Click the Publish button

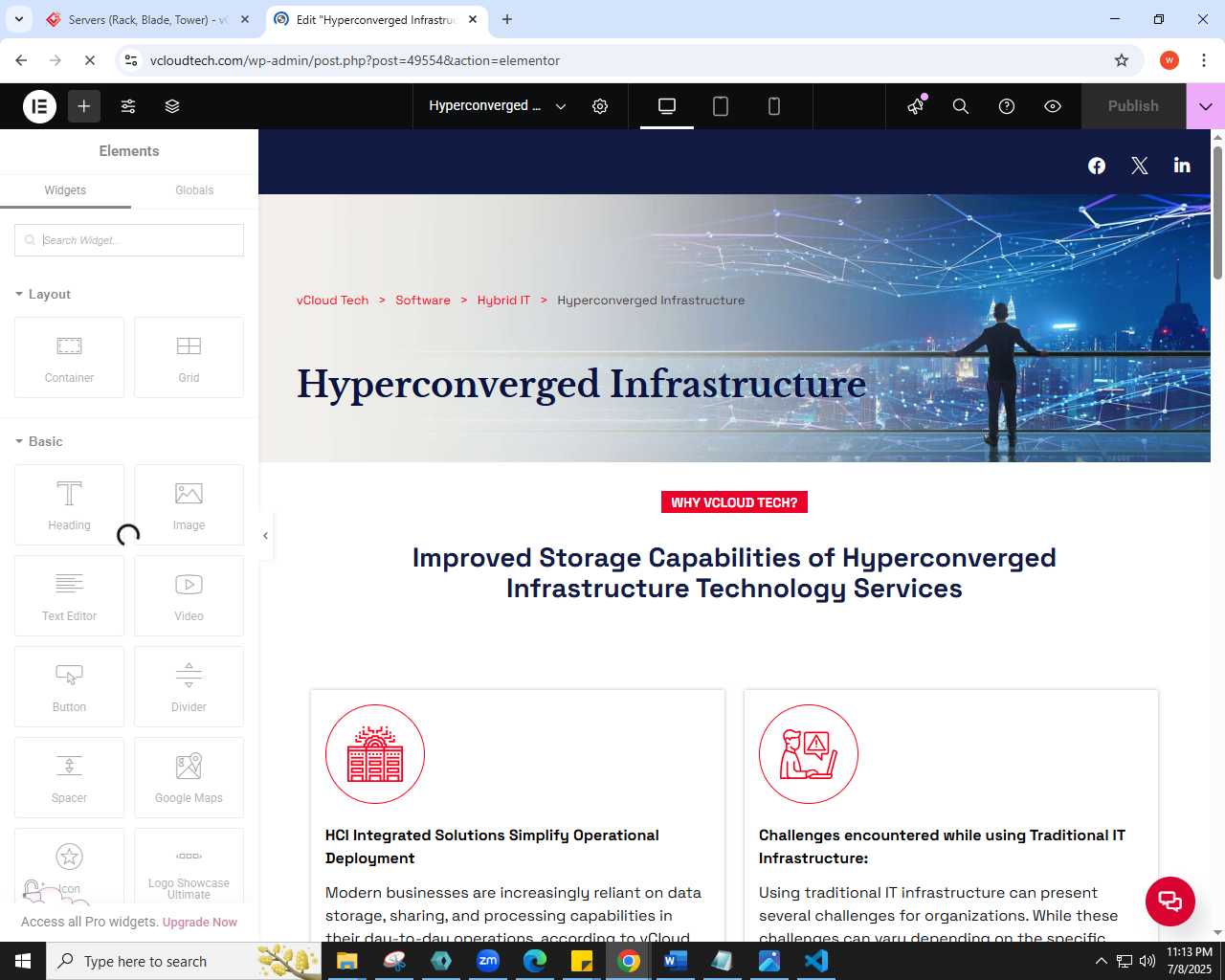pyautogui.click(x=1133, y=106)
